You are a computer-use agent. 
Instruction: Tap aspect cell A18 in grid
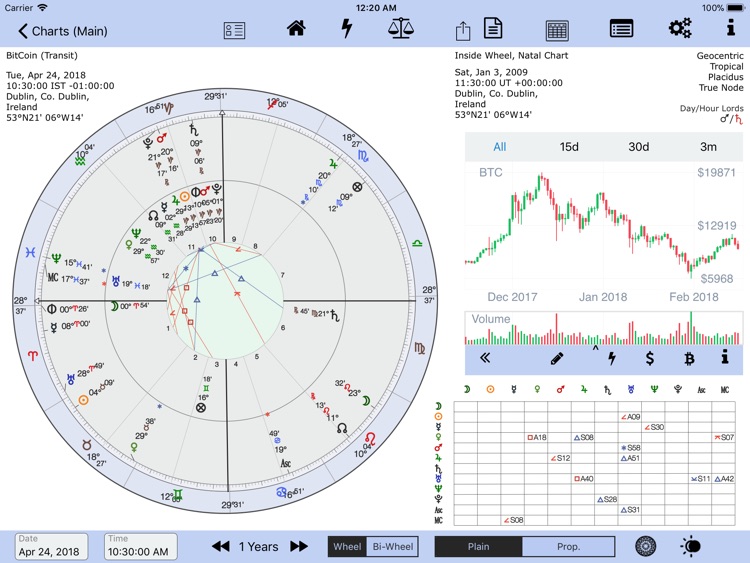pyautogui.click(x=536, y=437)
